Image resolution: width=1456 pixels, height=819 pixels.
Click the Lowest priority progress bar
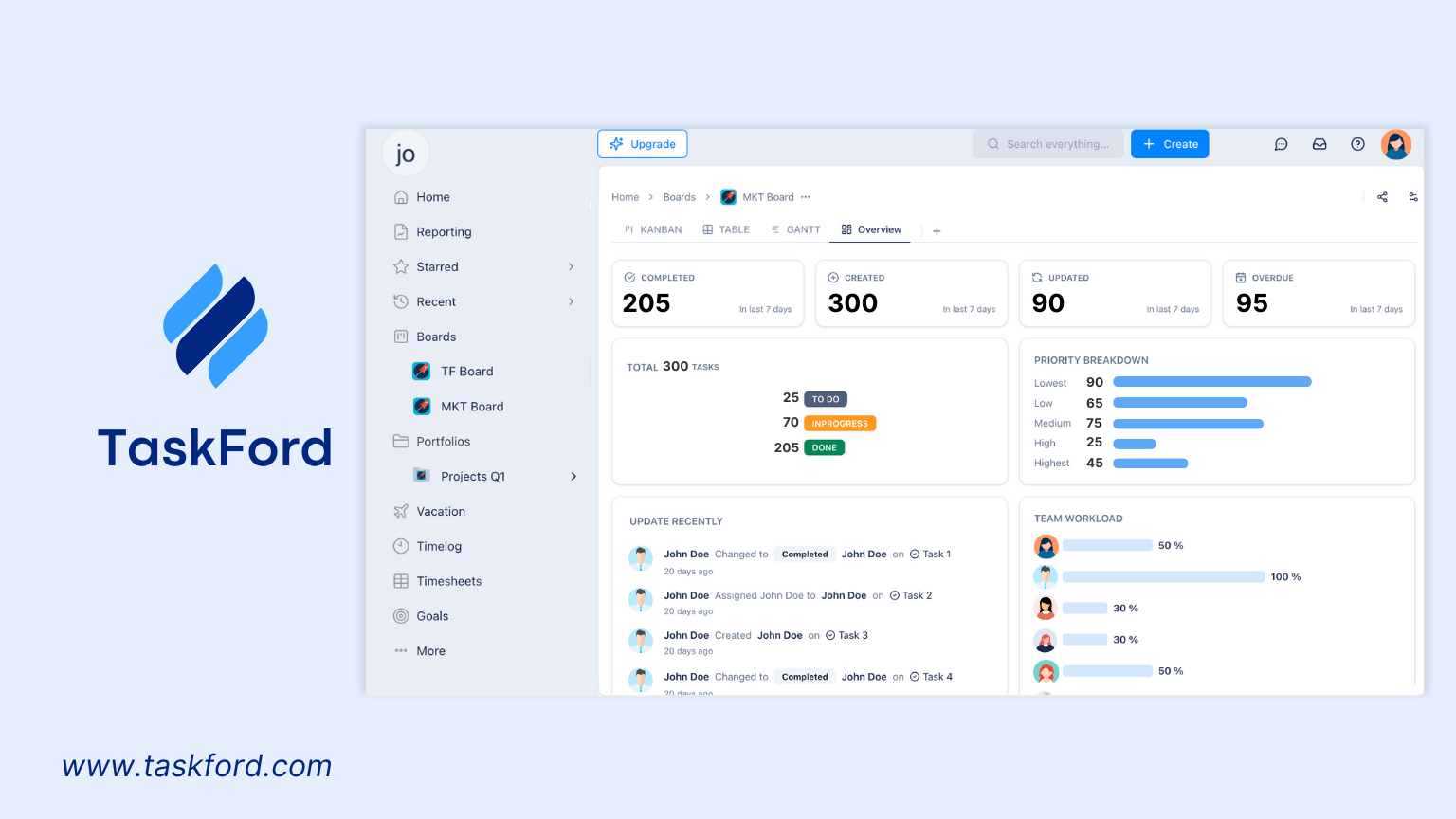1211,382
